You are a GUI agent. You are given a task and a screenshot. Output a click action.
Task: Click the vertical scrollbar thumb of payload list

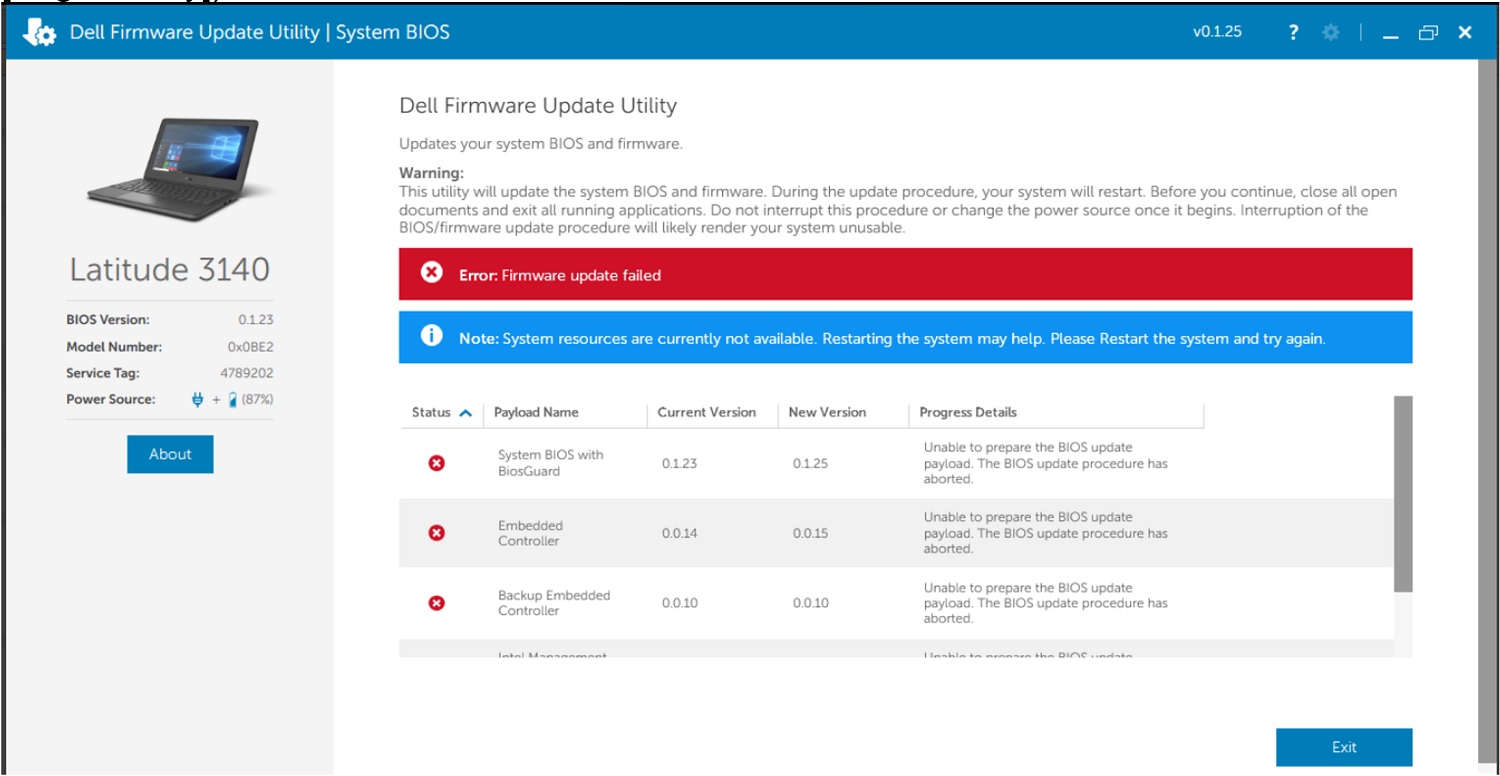pos(1403,493)
